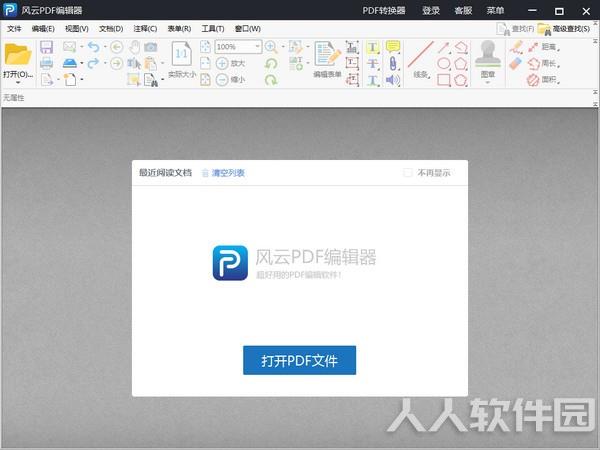600x450 pixels.
Task: Click the select text cursor tool
Action: coord(134,63)
